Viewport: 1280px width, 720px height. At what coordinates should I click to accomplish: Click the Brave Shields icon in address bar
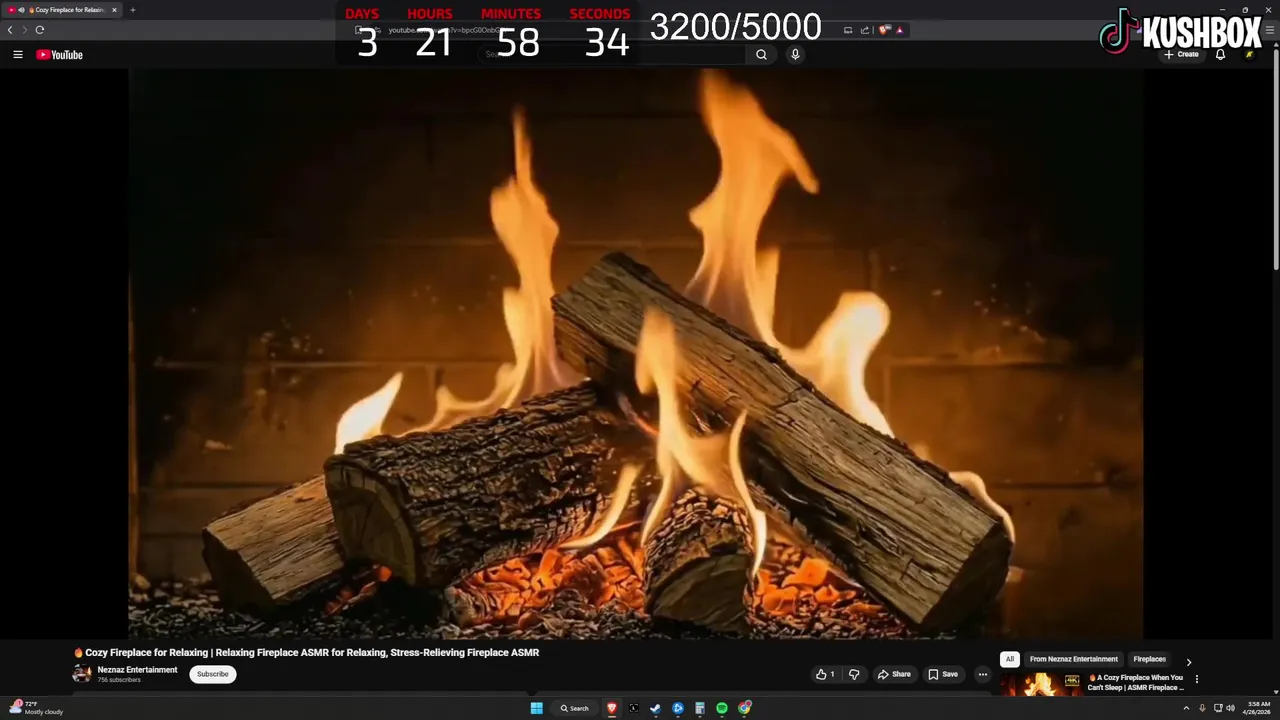point(884,30)
